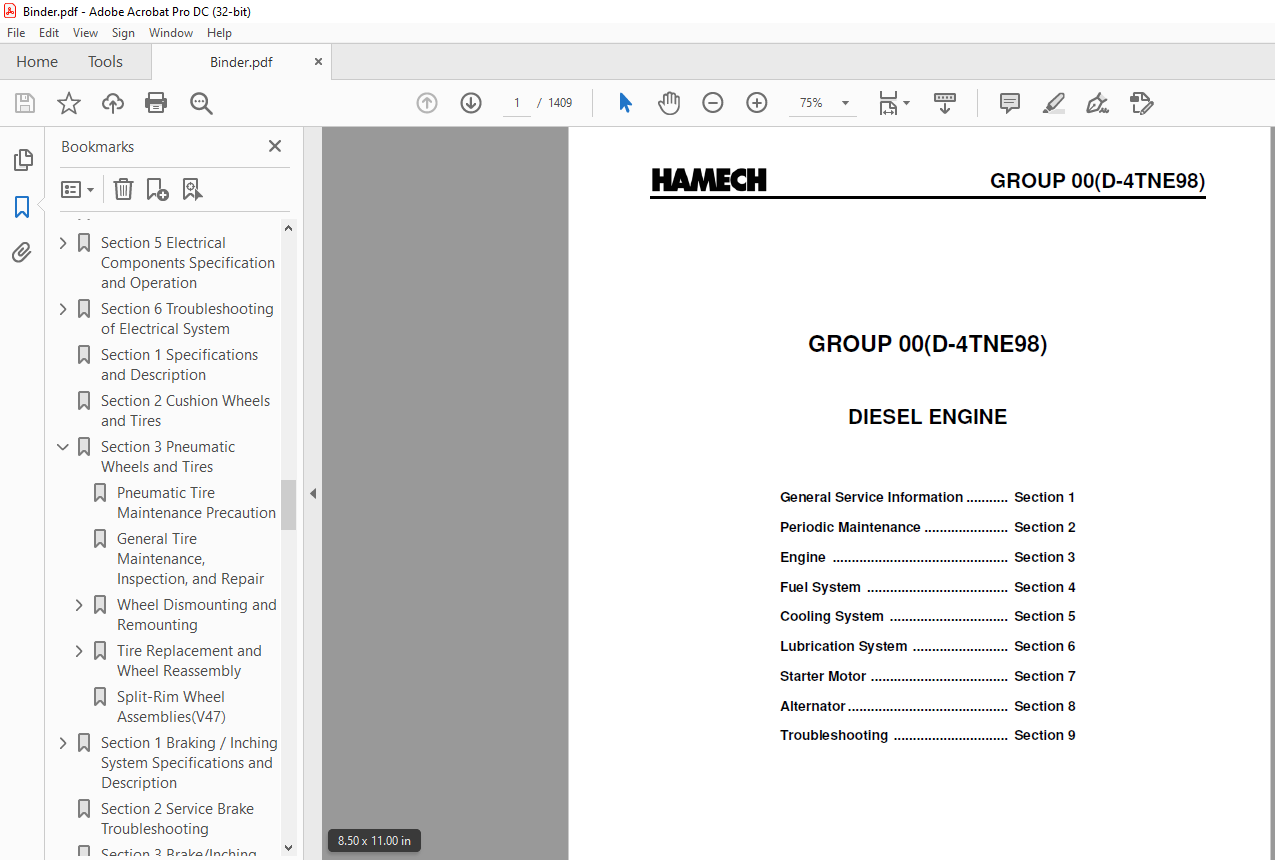Click the General Service Information Section 1 entry
The width and height of the screenshot is (1275, 860).
coord(927,497)
